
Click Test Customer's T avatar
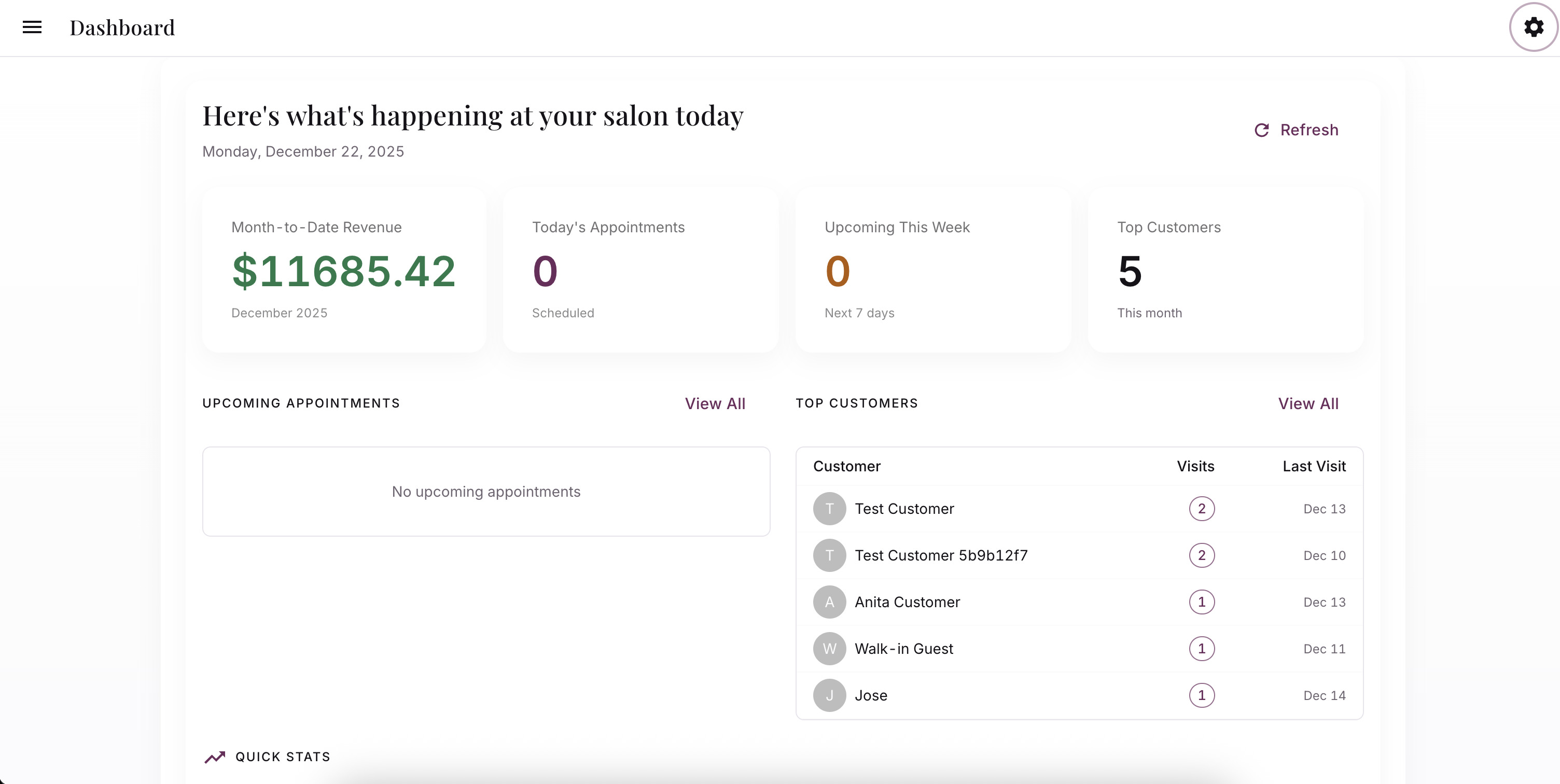click(x=829, y=509)
